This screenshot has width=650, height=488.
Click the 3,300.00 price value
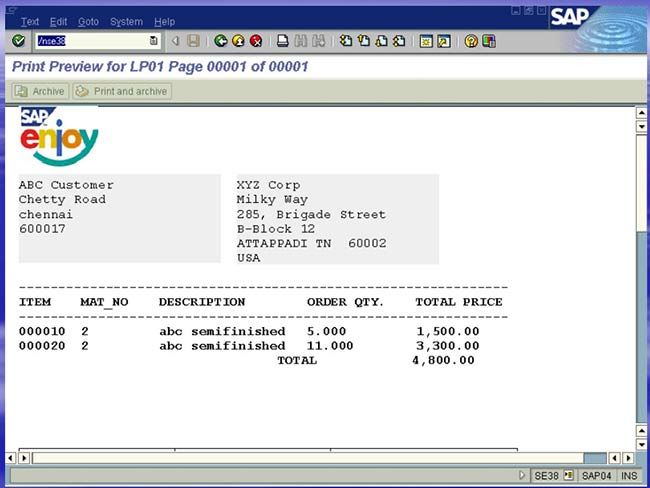pyautogui.click(x=448, y=346)
